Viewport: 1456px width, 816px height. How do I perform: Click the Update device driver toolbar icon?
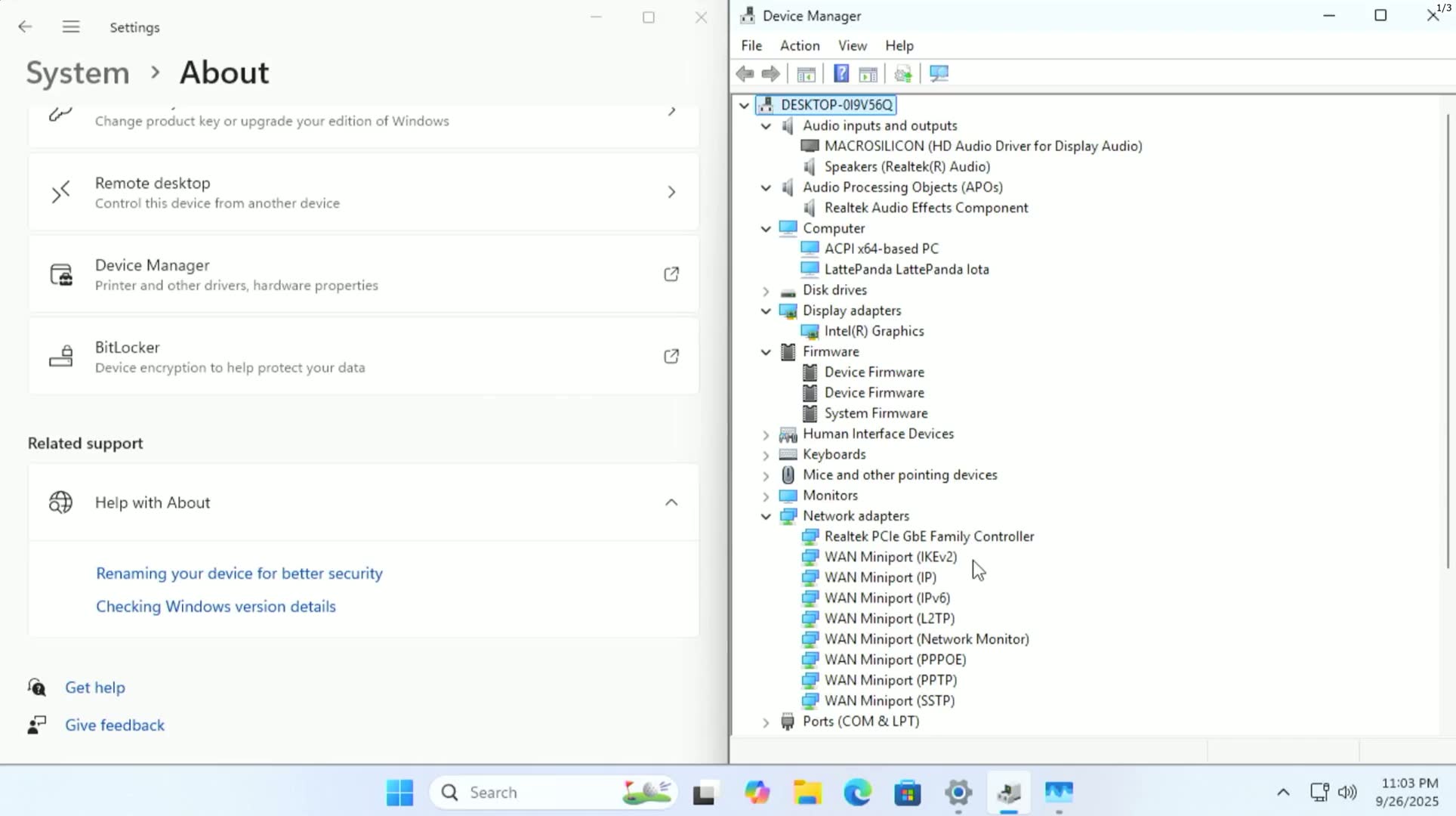tap(902, 73)
